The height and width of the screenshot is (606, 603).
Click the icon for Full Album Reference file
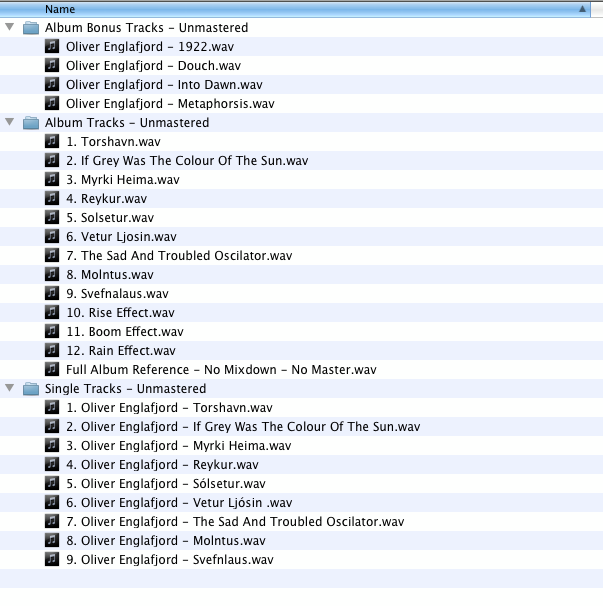(52, 369)
